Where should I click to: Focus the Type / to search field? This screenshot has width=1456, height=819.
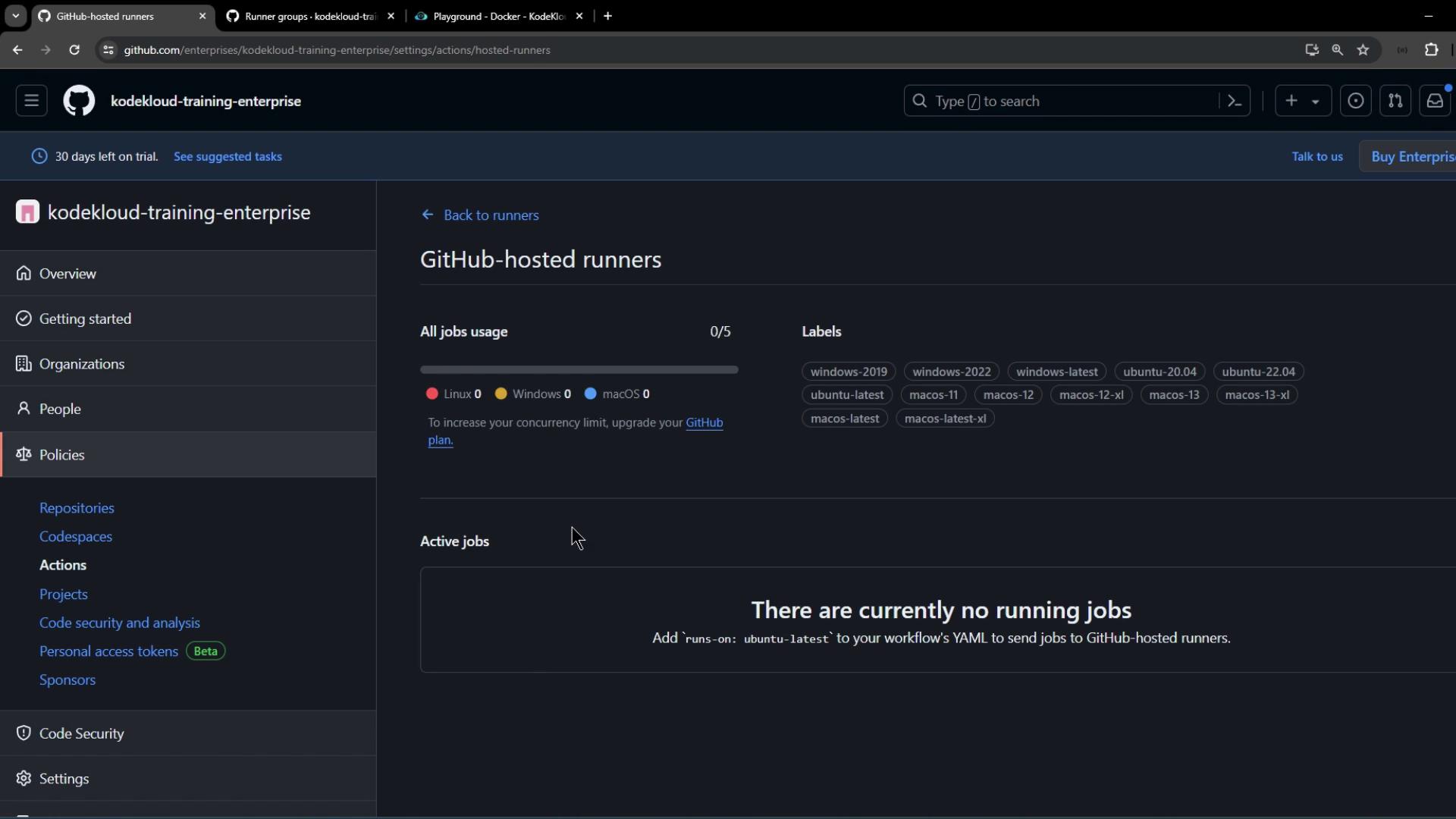click(x=1062, y=101)
